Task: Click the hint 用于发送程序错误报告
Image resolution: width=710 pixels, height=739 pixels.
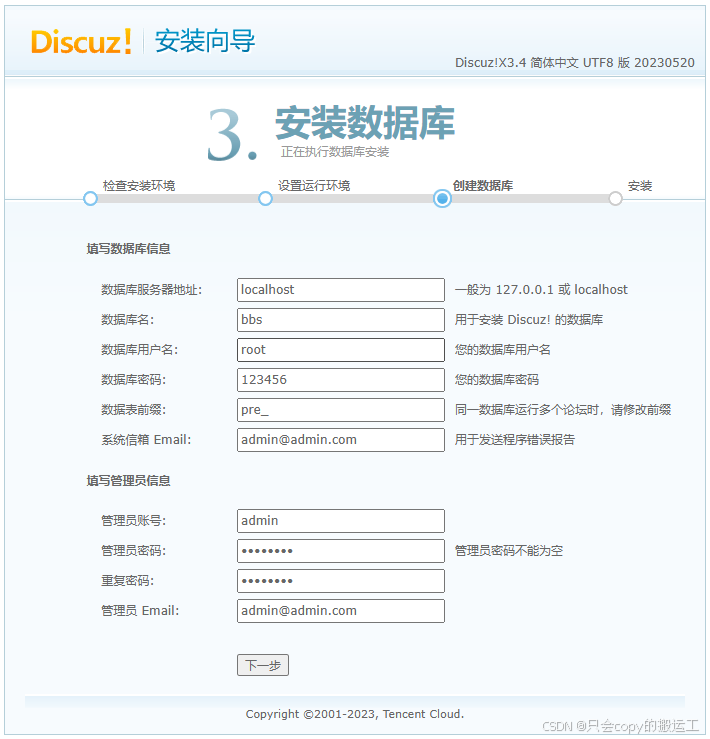Action: [x=515, y=440]
